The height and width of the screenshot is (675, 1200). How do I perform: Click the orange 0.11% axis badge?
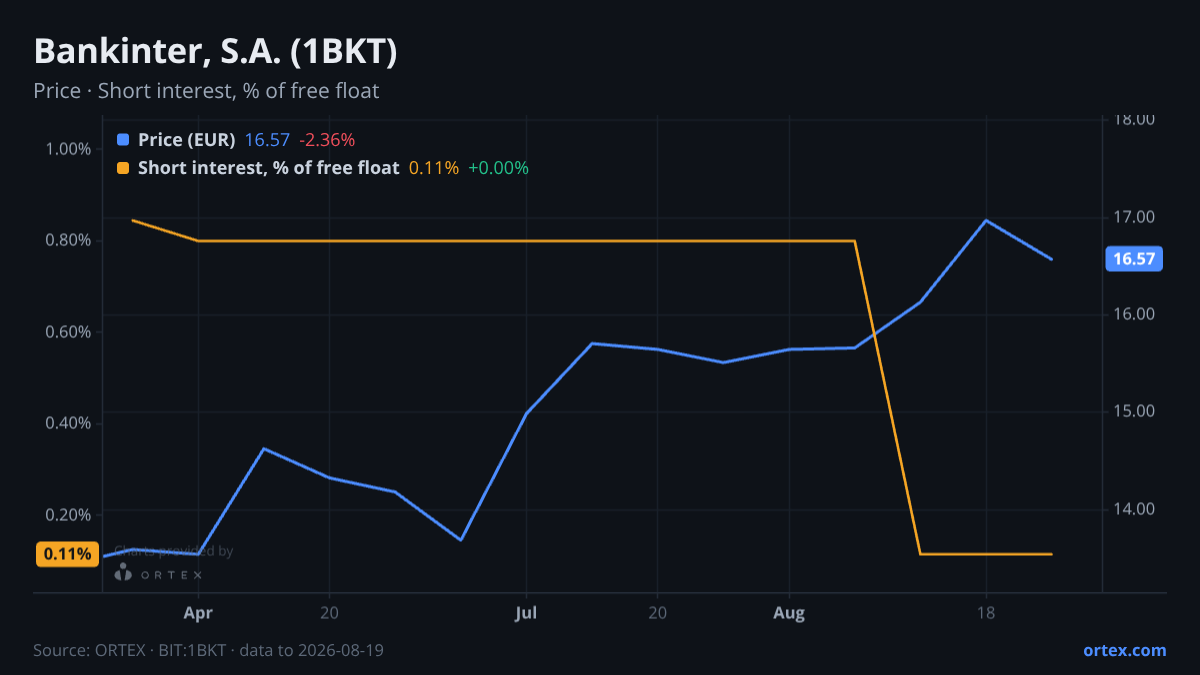[x=68, y=554]
